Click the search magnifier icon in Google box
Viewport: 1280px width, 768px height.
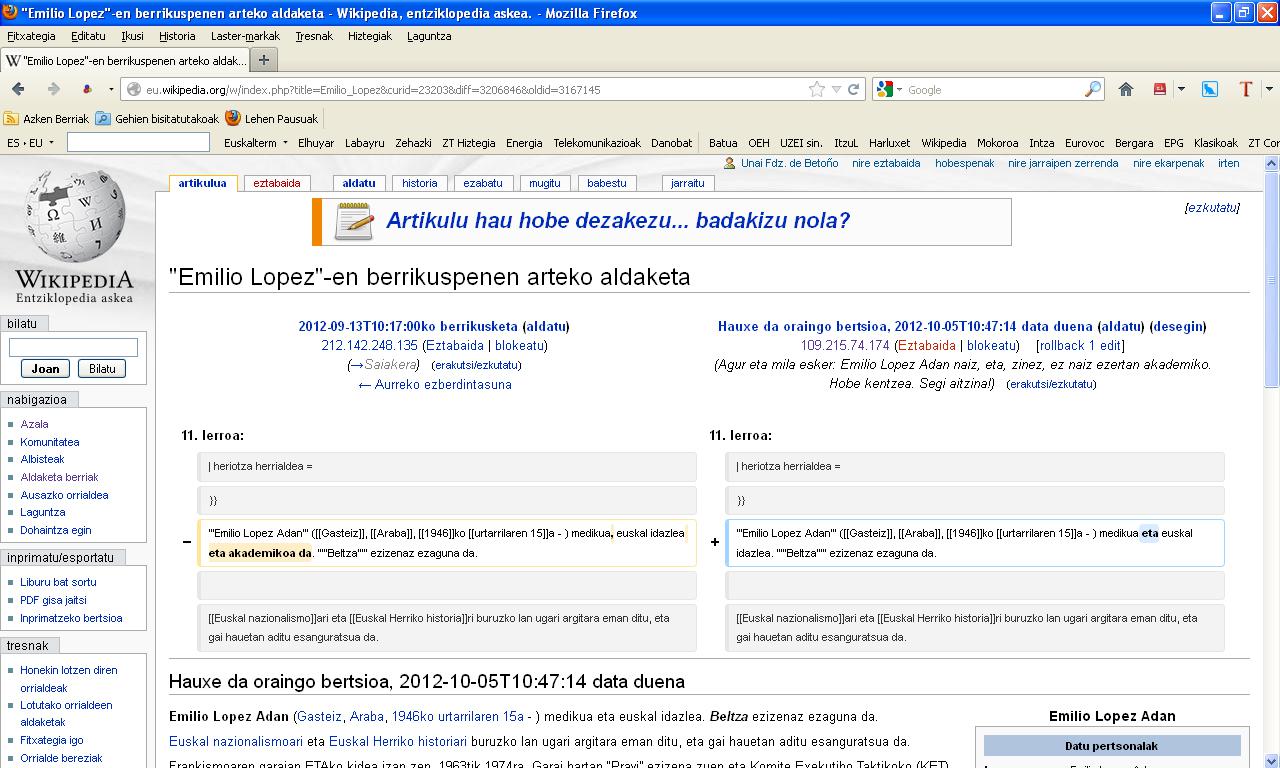click(x=1092, y=89)
